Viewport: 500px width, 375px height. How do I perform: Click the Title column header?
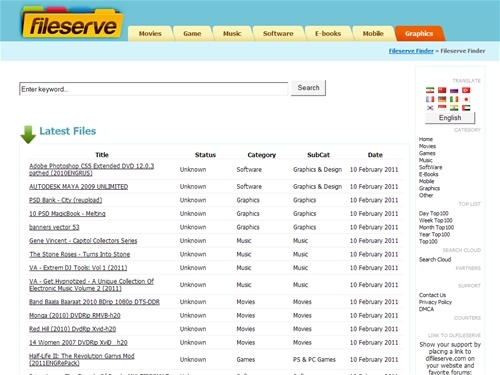(102, 155)
